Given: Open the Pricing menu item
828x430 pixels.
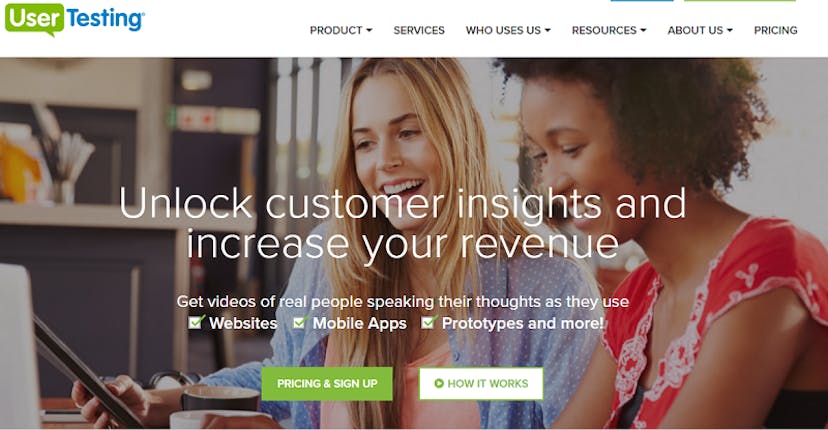Looking at the screenshot, I should point(776,31).
